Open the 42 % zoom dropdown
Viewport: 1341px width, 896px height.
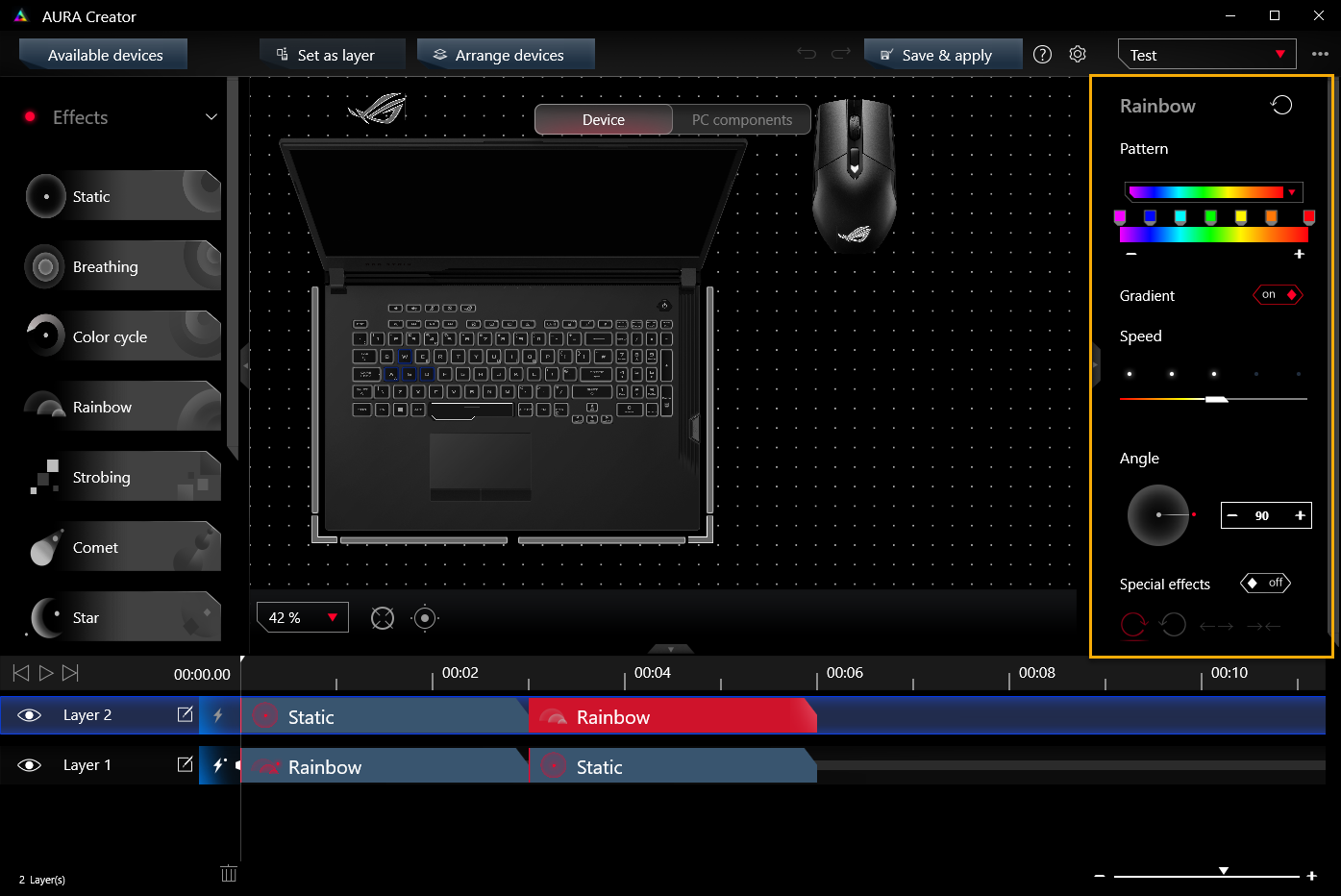click(303, 617)
